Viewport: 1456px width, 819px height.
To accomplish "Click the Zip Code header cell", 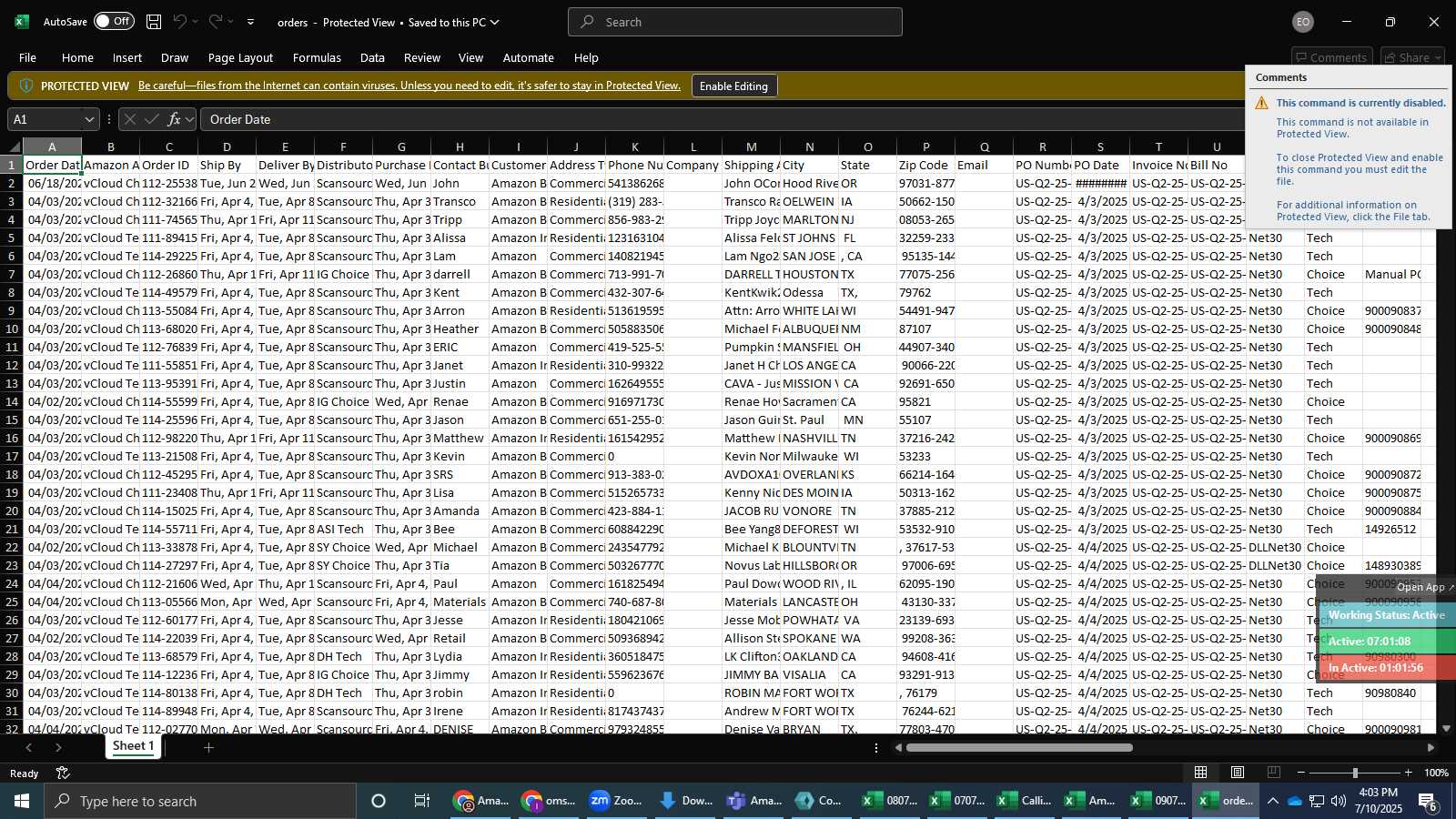I will (925, 165).
